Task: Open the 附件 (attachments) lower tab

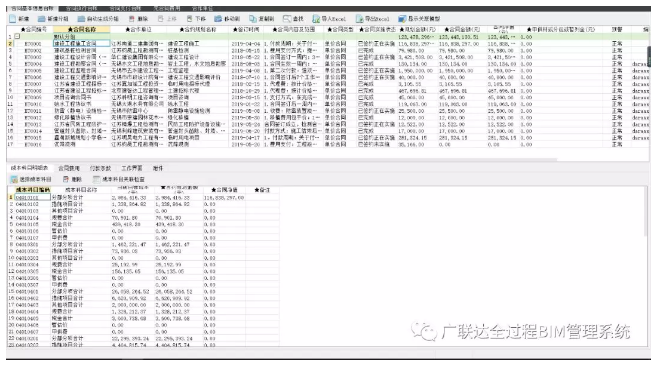Action: [158, 168]
